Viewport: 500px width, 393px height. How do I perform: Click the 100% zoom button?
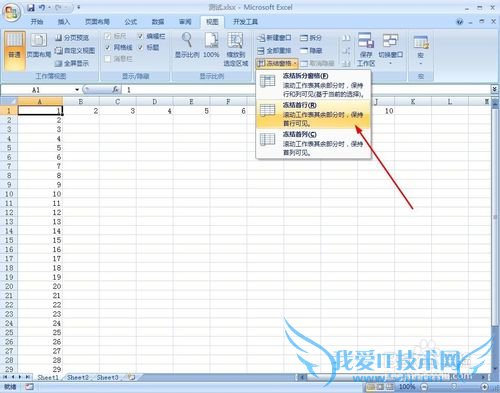pos(211,46)
